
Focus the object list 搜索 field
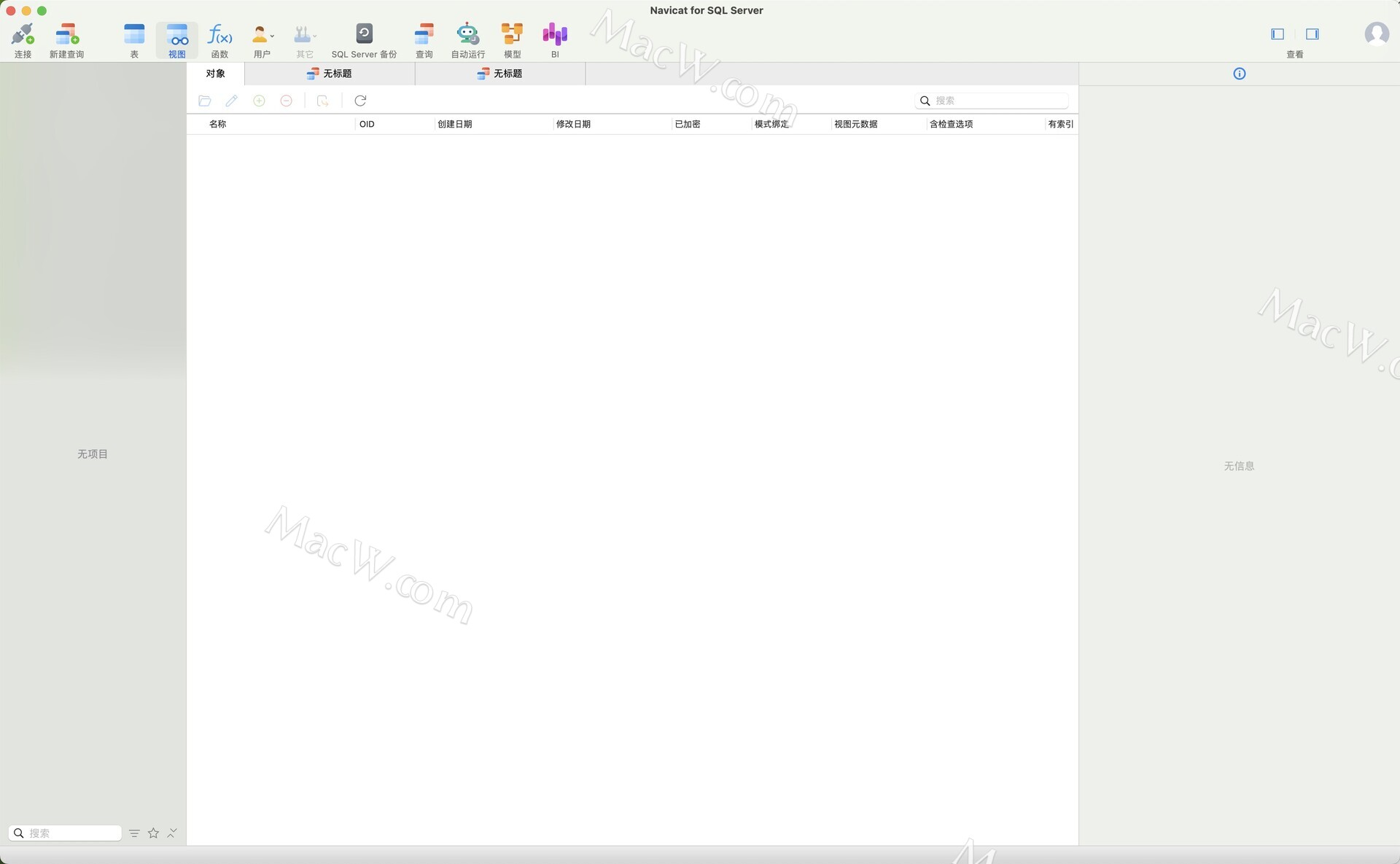[x=992, y=101]
